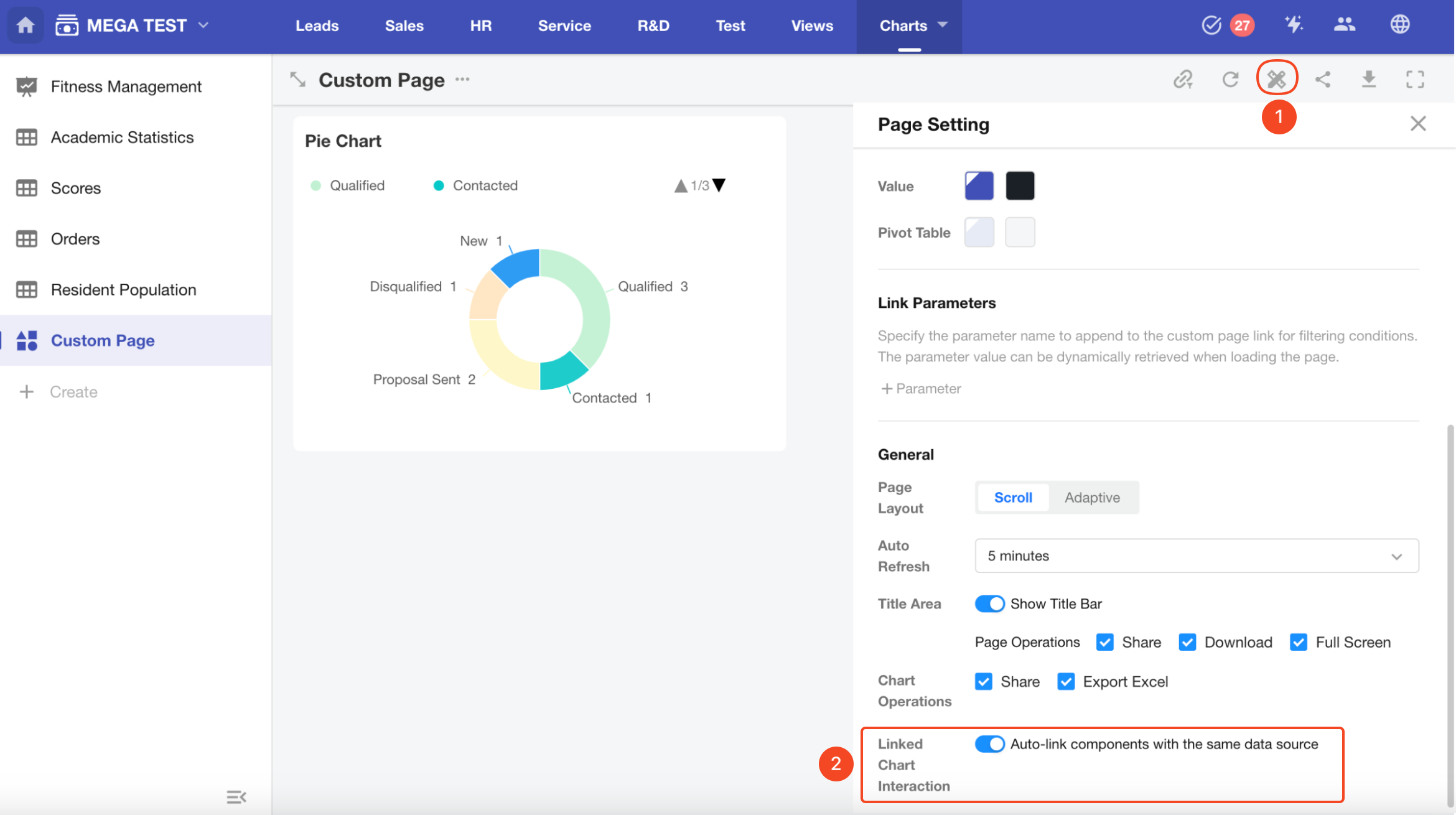The image size is (1456, 815).
Task: Click the download page icon
Action: 1369,79
